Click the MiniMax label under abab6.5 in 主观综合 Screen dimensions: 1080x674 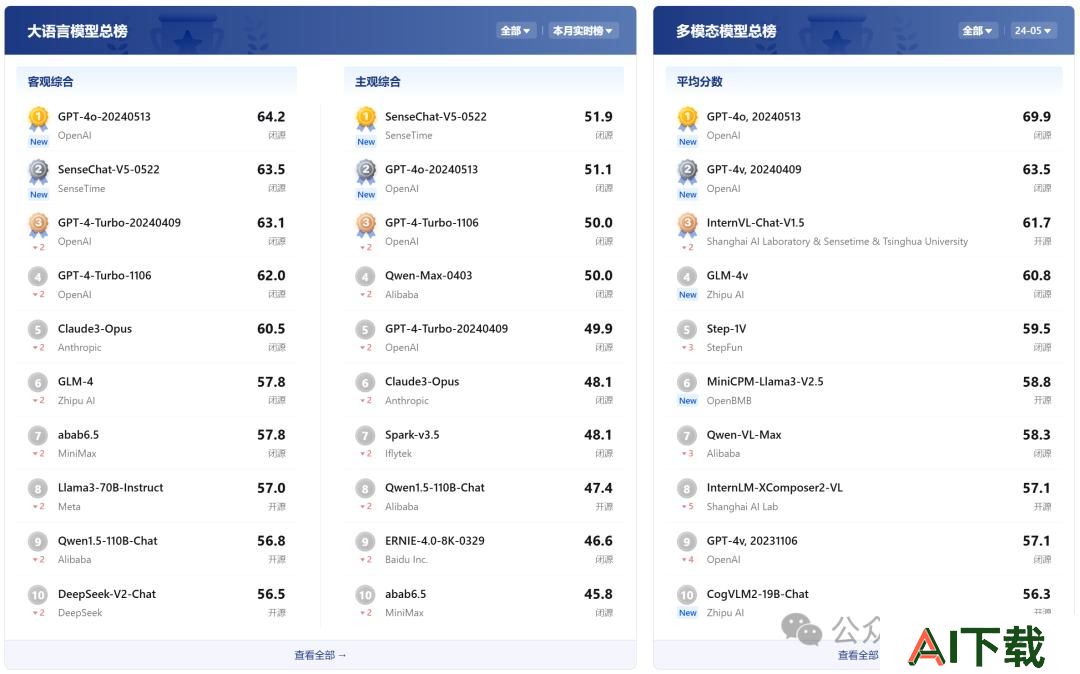point(404,612)
